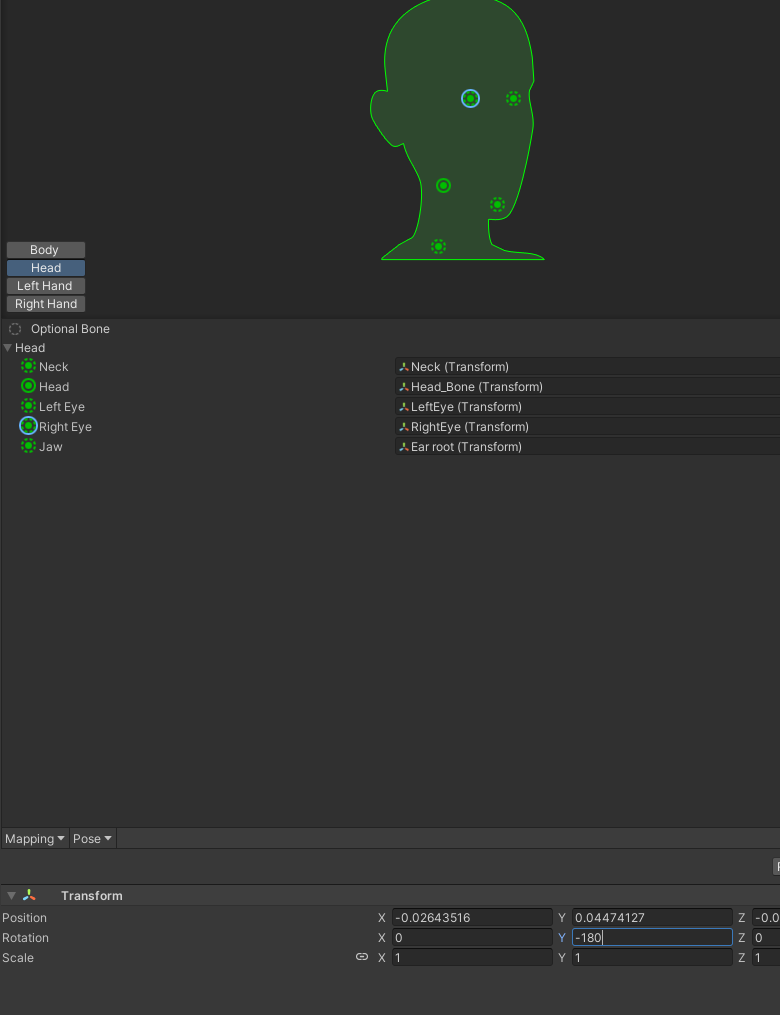Click the Rotation Z value field

pyautogui.click(x=766, y=937)
